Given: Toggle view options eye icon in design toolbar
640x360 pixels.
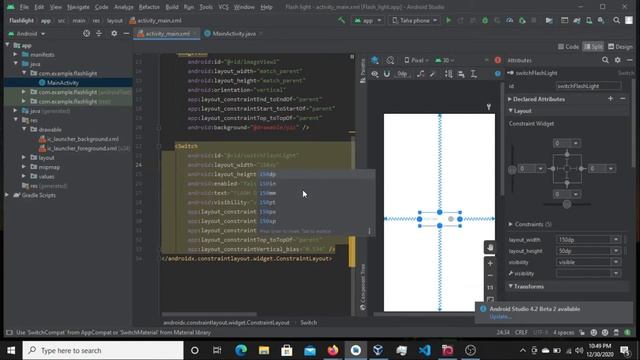Looking at the screenshot, I should (x=375, y=74).
